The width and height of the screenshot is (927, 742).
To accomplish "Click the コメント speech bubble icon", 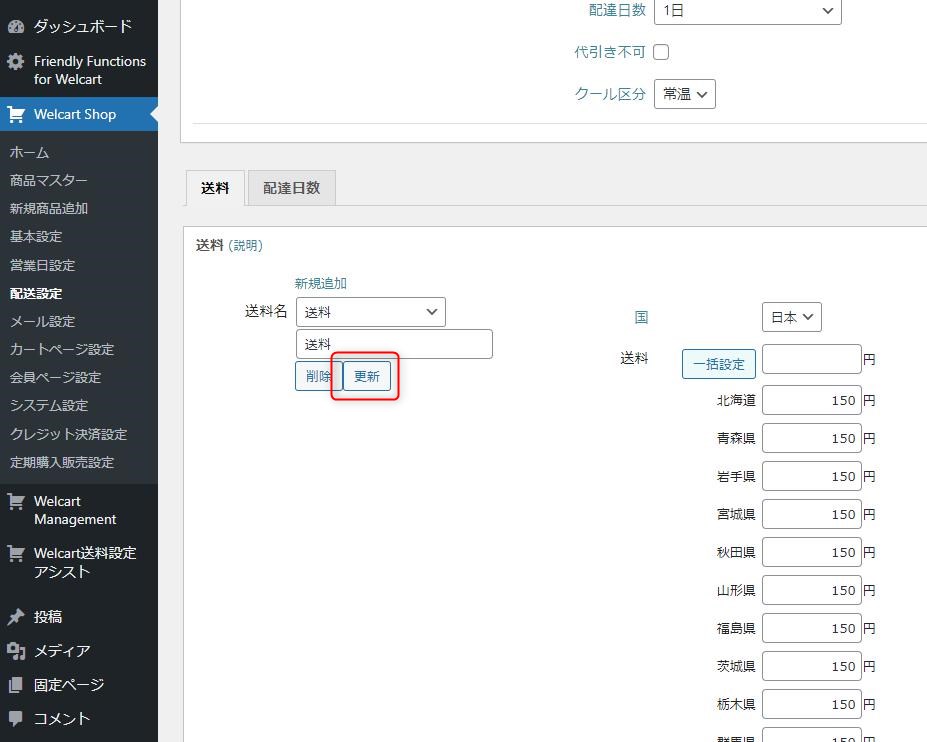I will click(x=16, y=719).
